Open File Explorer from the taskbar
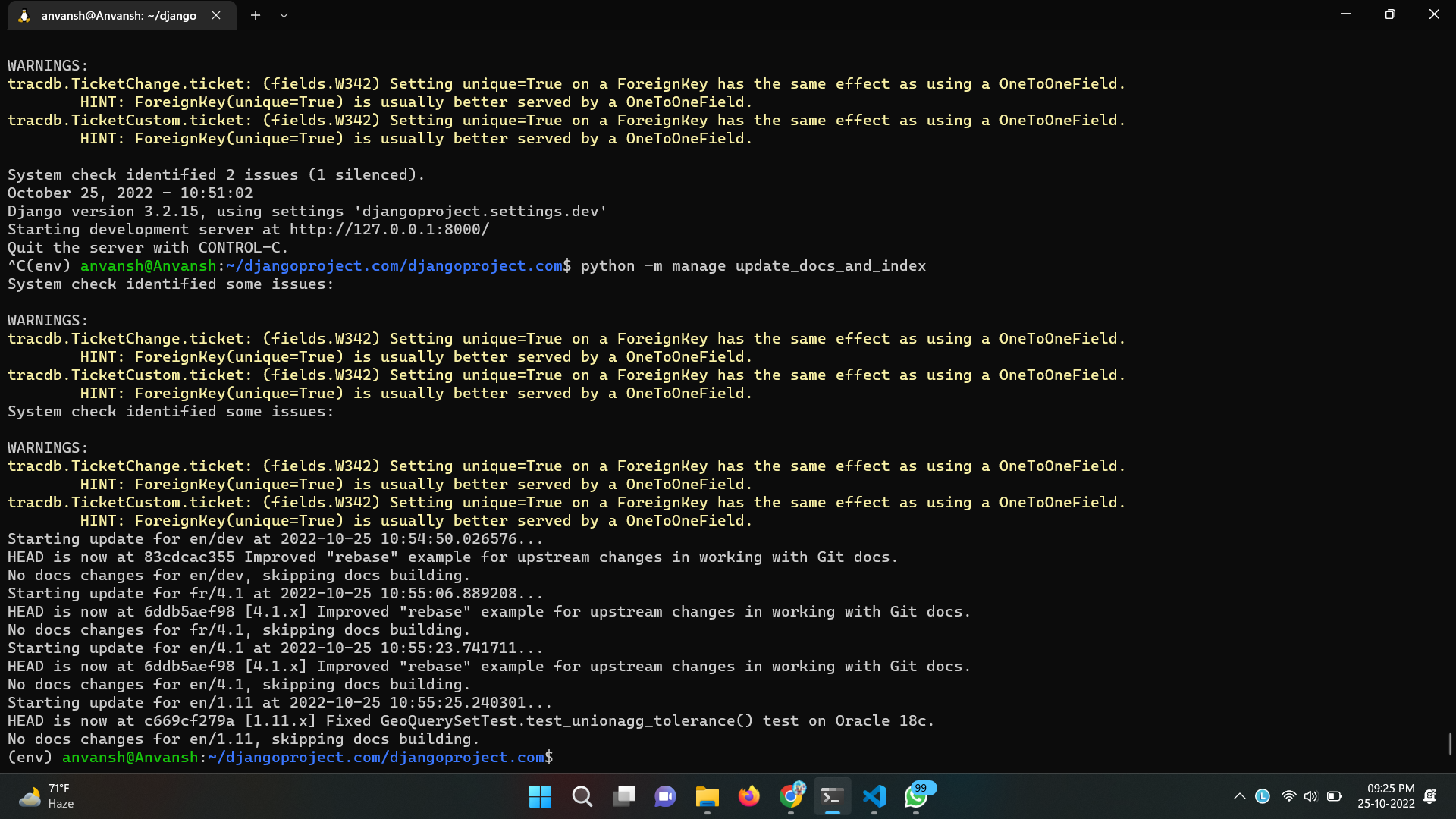Image resolution: width=1456 pixels, height=819 pixels. click(x=707, y=797)
